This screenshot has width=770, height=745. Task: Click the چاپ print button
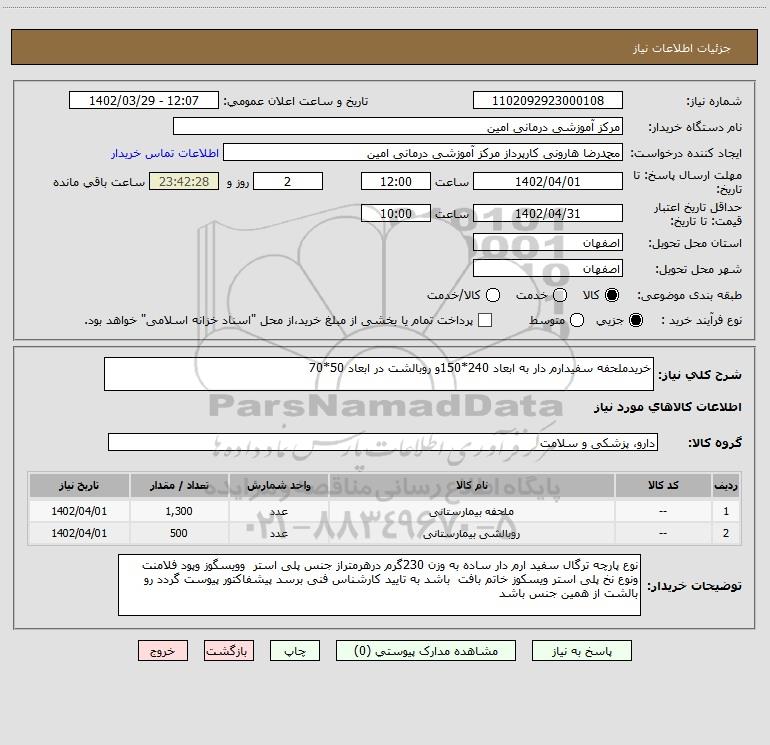[295, 651]
